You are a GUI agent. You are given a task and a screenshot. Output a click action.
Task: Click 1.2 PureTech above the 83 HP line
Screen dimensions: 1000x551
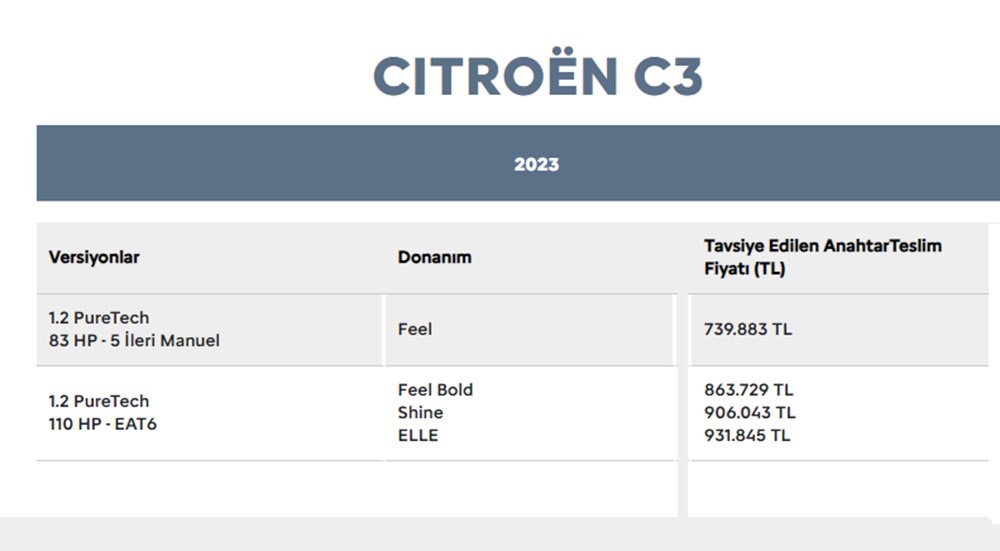(99, 318)
